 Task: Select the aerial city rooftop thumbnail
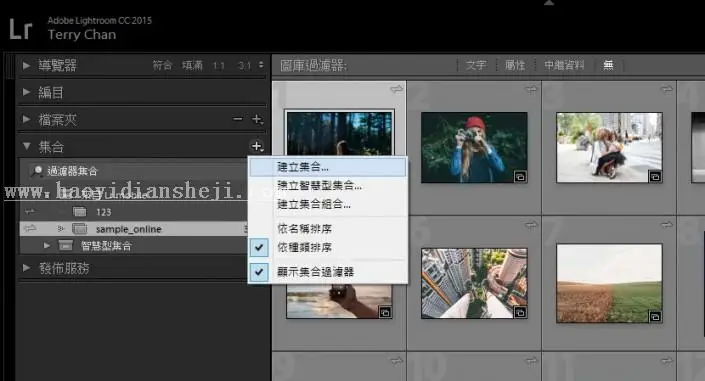(474, 283)
